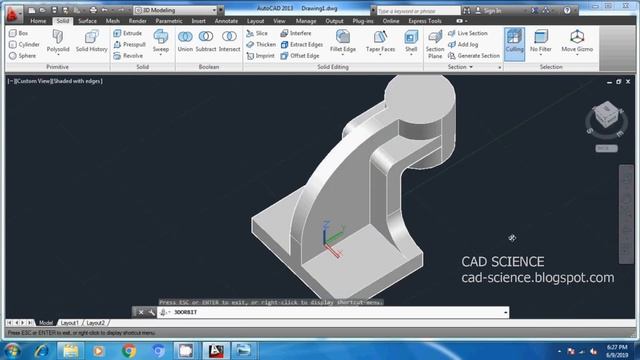
Task: Click the AutoCAD application menu button
Action: click(13, 14)
